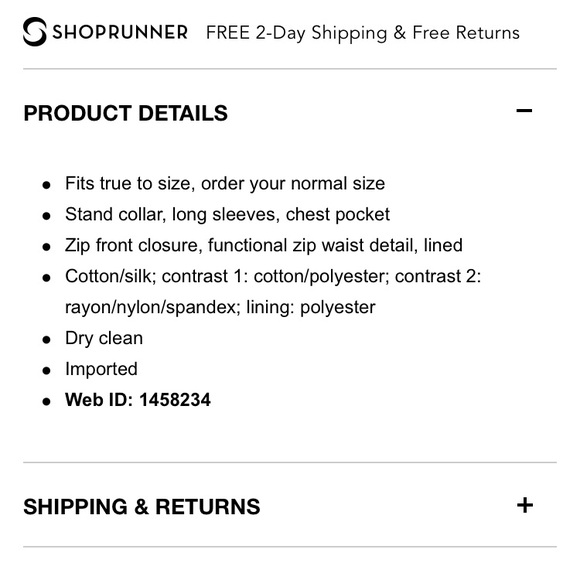
Task: Expand Shipping & Returns with the plus icon
Action: [525, 505]
